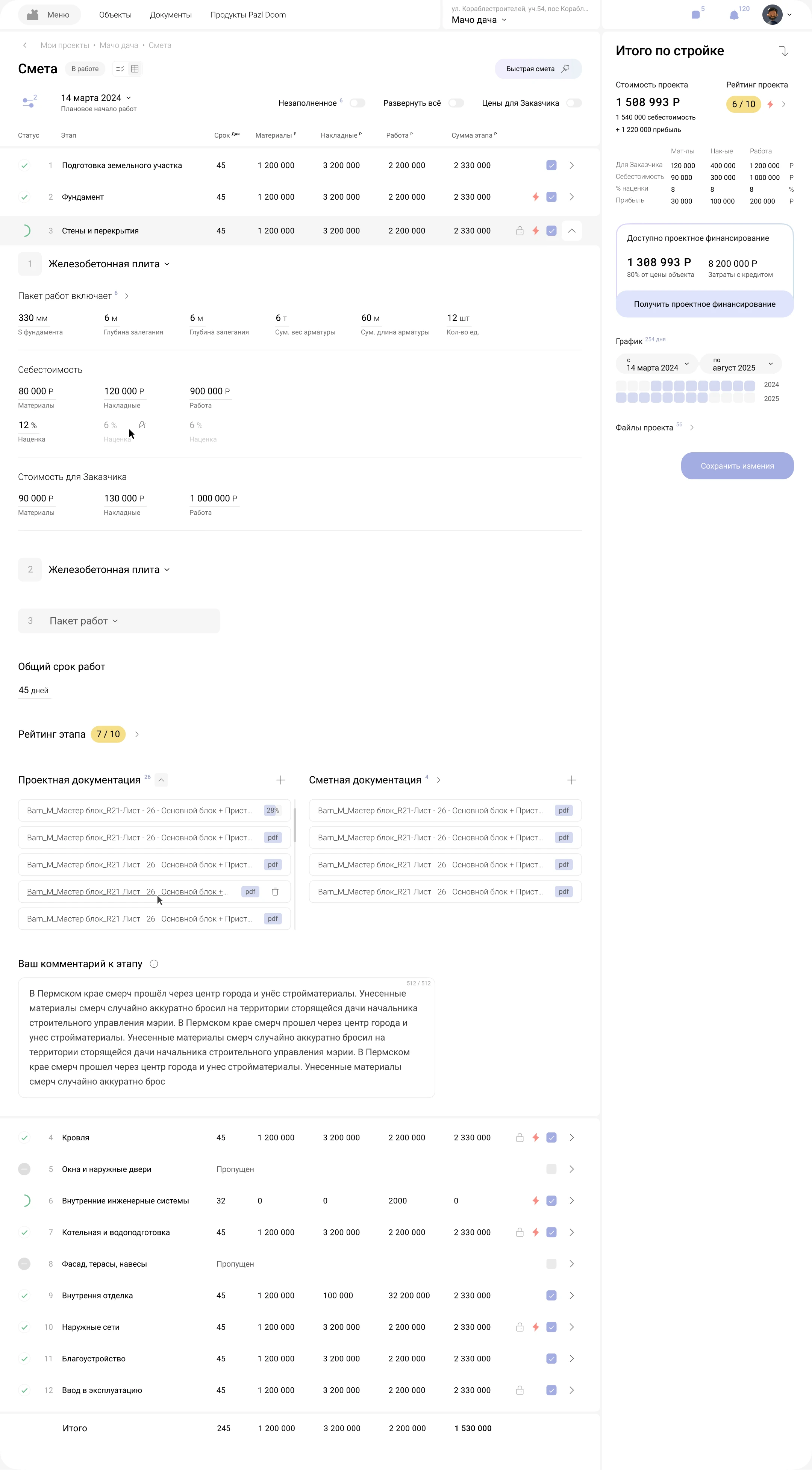Open the messages chat icon
This screenshot has width=812, height=1470.
(695, 15)
